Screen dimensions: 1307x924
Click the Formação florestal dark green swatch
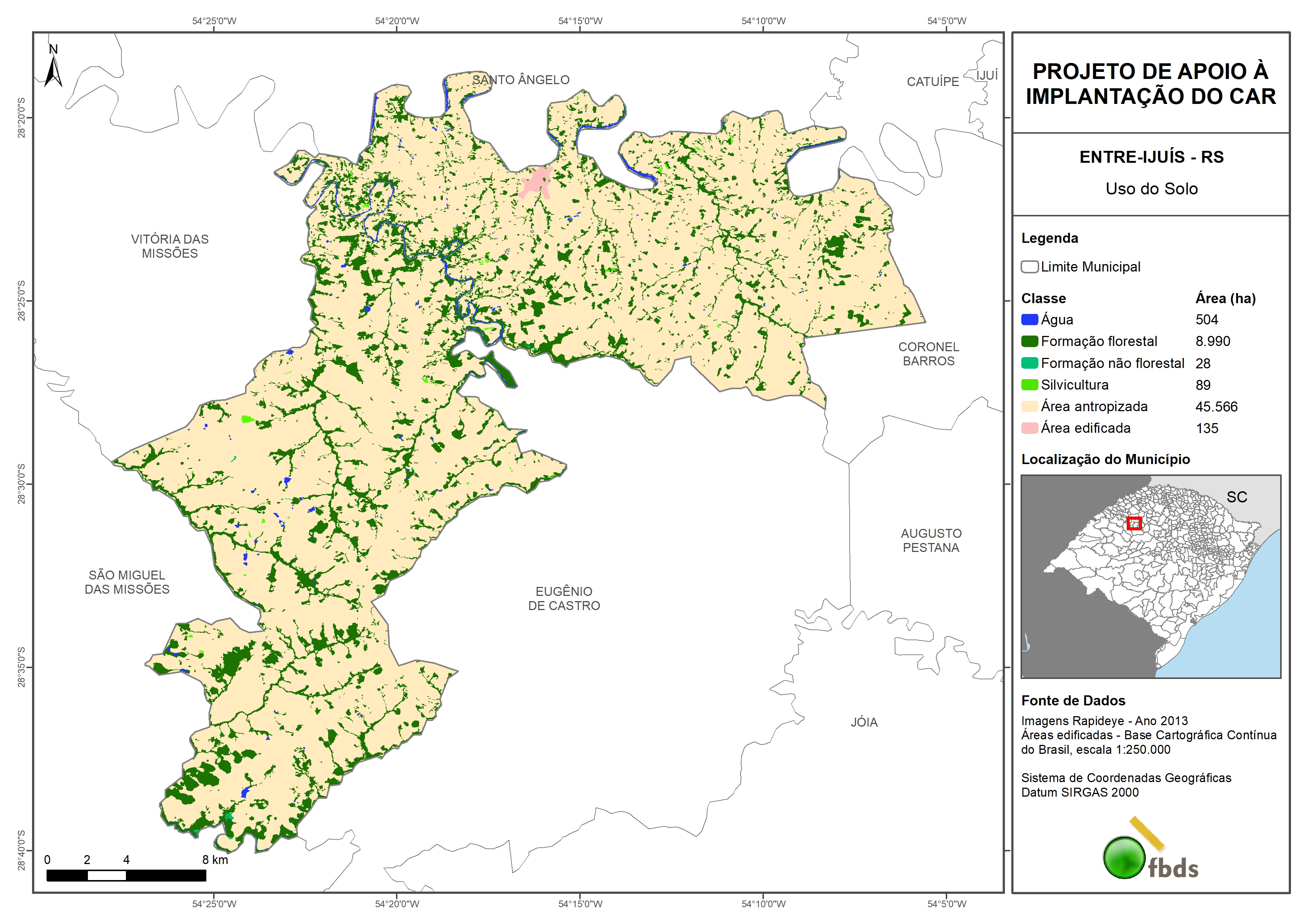1029,342
